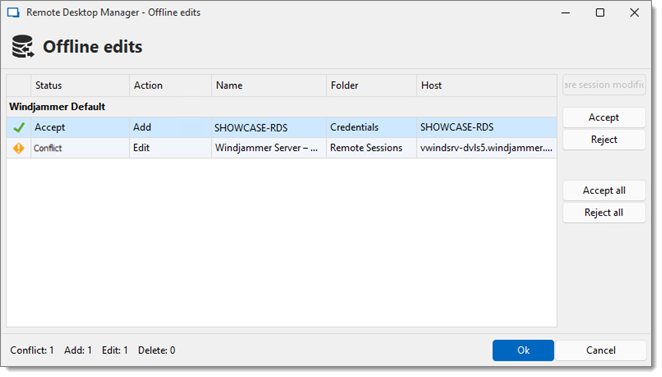Image resolution: width=662 pixels, height=377 pixels.
Task: Click the Remote Desktop Manager title bar icon
Action: (x=13, y=13)
